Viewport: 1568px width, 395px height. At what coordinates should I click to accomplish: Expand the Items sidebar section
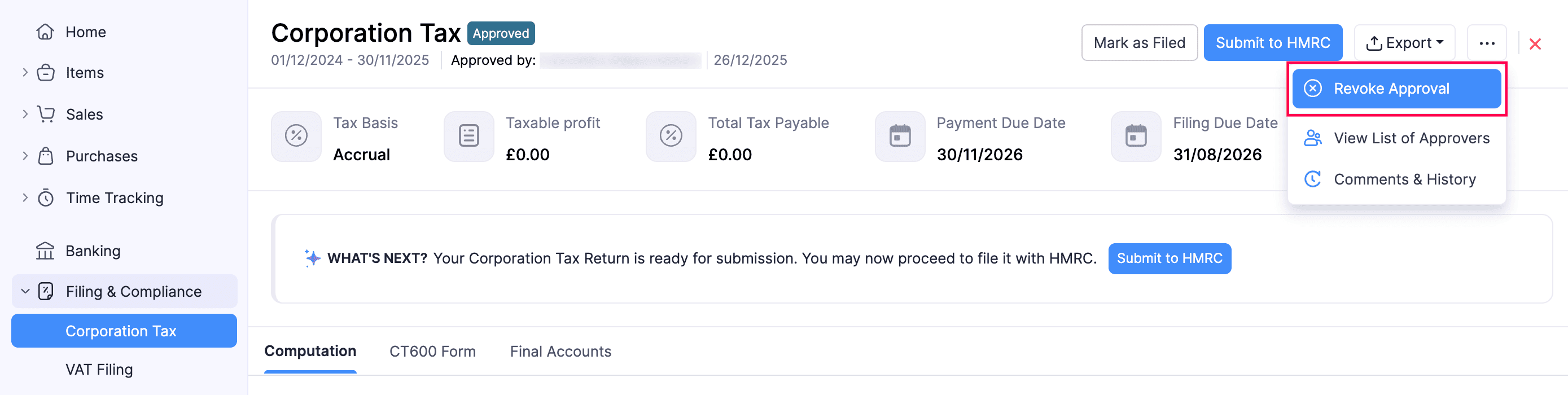[25, 72]
